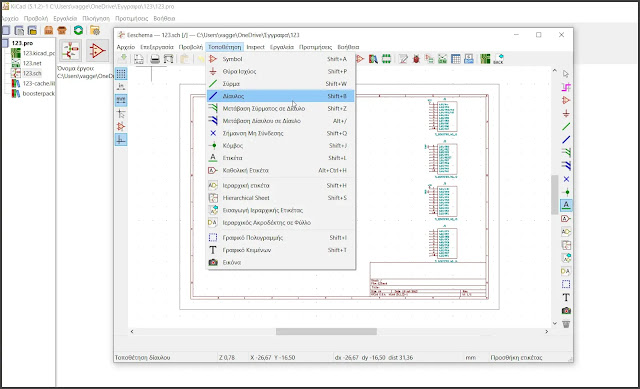Image resolution: width=640 pixels, height=389 pixels.
Task: Click the Plot icon in Eeschema toolbar
Action: point(168,59)
